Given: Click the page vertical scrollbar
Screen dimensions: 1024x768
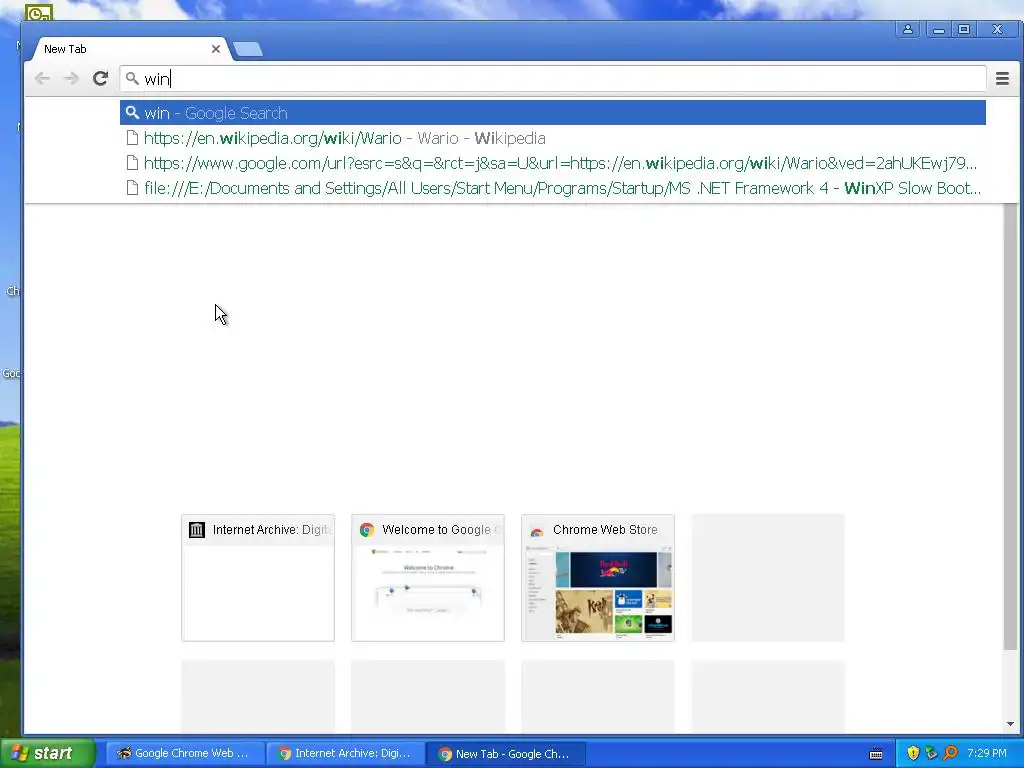Looking at the screenshot, I should 1010,428.
